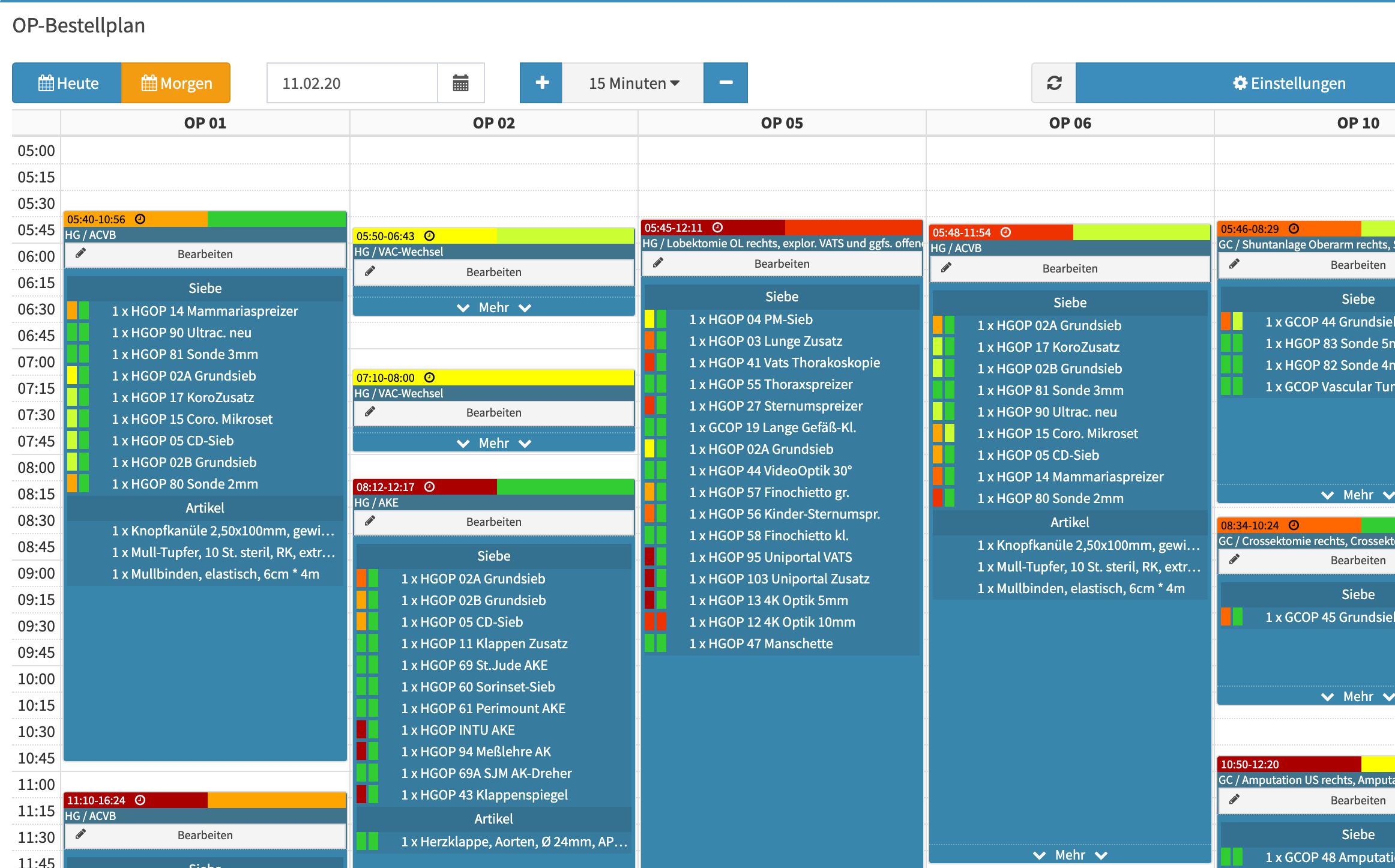Click pencil icon of Crossektomie entry
Screen dimensions: 1395x868
1234,559
